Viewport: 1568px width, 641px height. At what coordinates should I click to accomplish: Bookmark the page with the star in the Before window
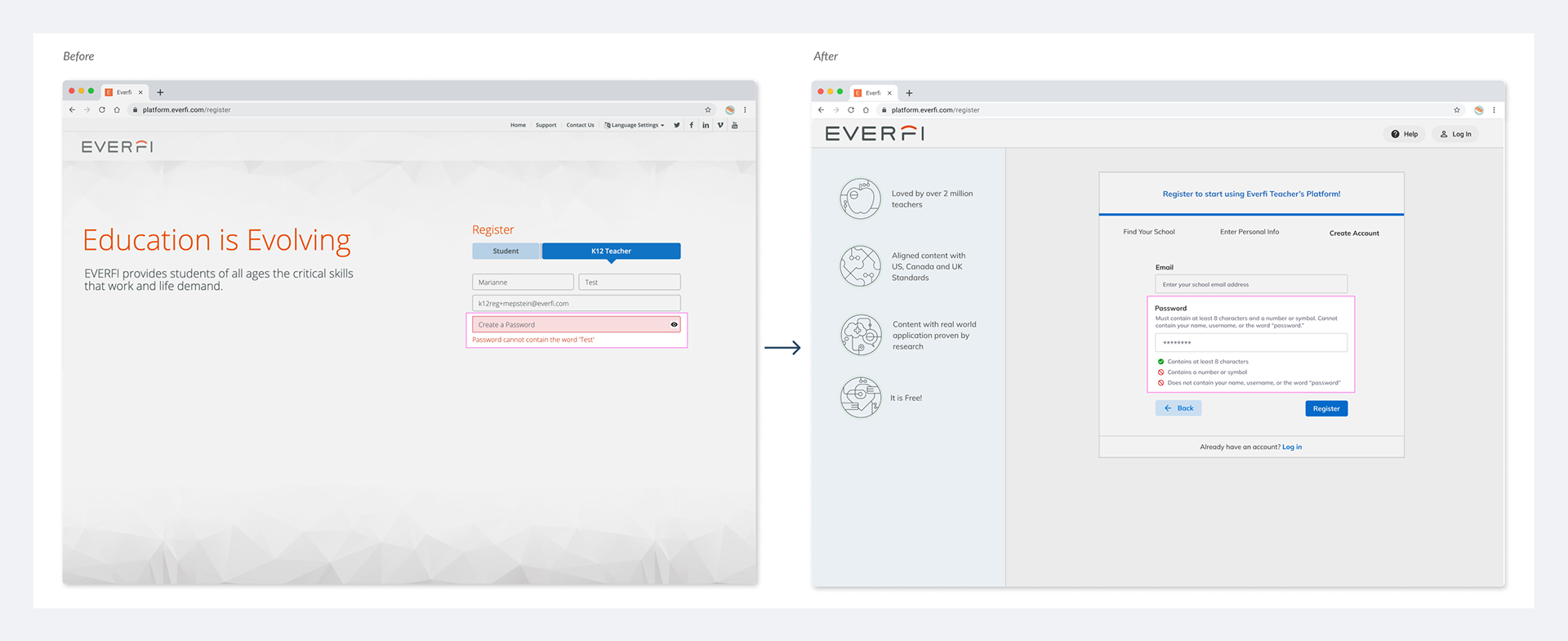(708, 109)
